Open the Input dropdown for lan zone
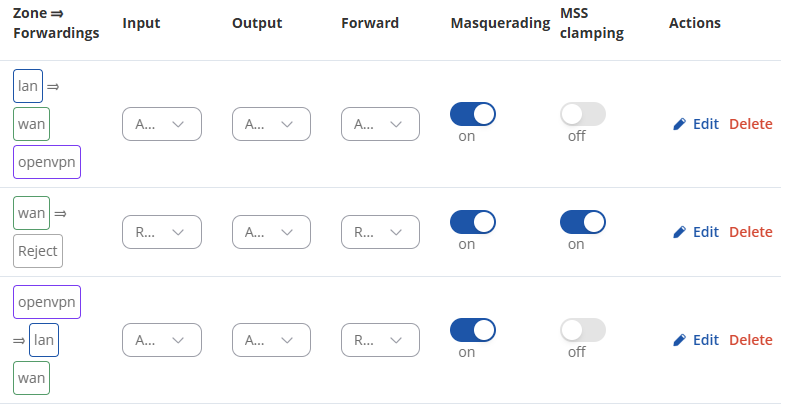790x406 pixels. pos(162,124)
